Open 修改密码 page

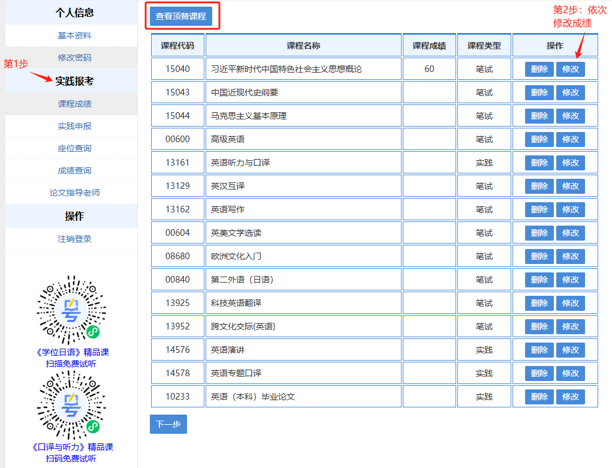pyautogui.click(x=74, y=58)
